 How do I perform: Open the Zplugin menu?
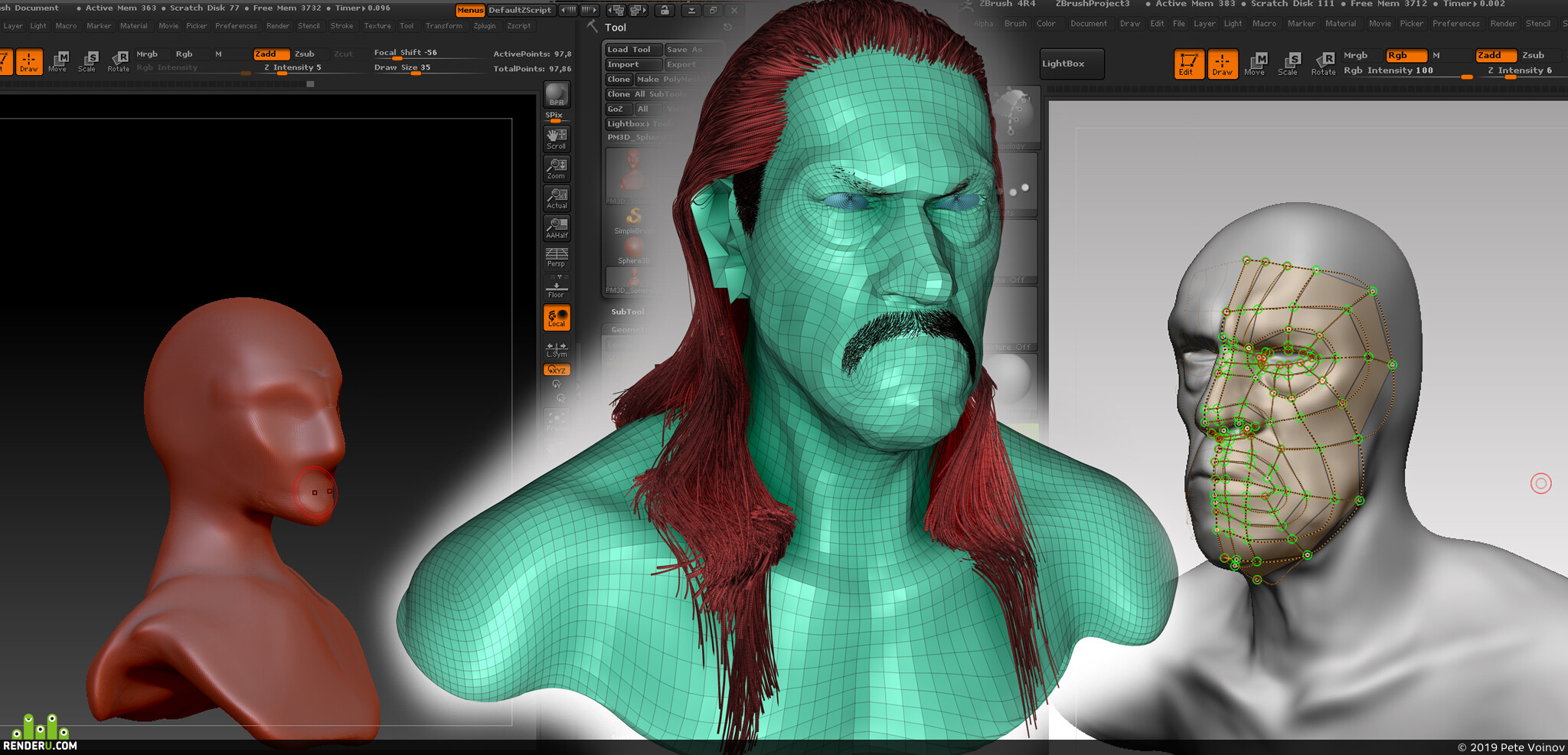click(485, 26)
